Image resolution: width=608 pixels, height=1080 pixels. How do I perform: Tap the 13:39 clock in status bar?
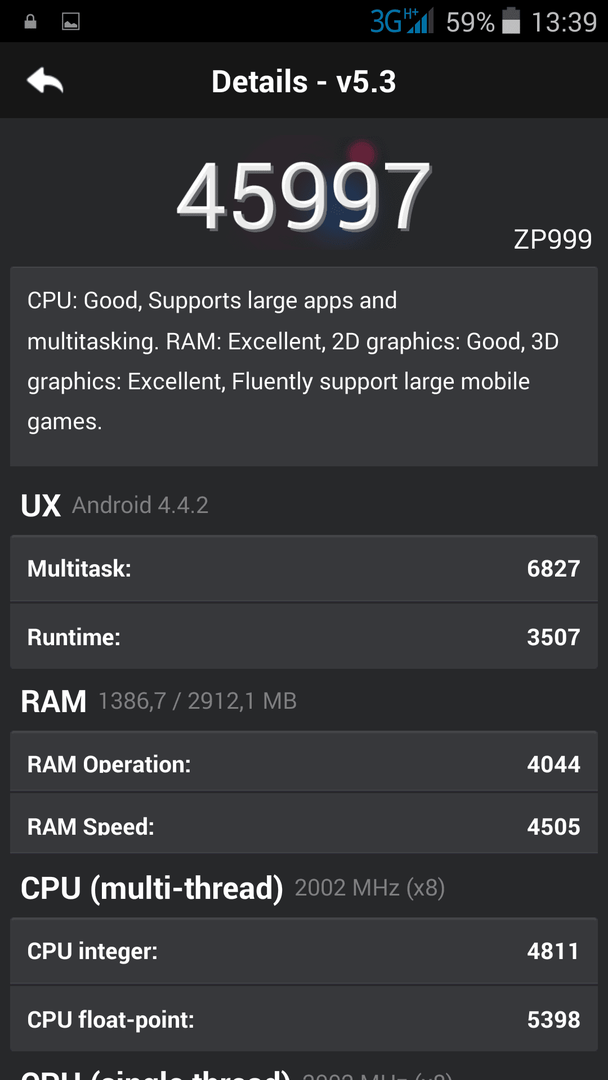pyautogui.click(x=564, y=22)
